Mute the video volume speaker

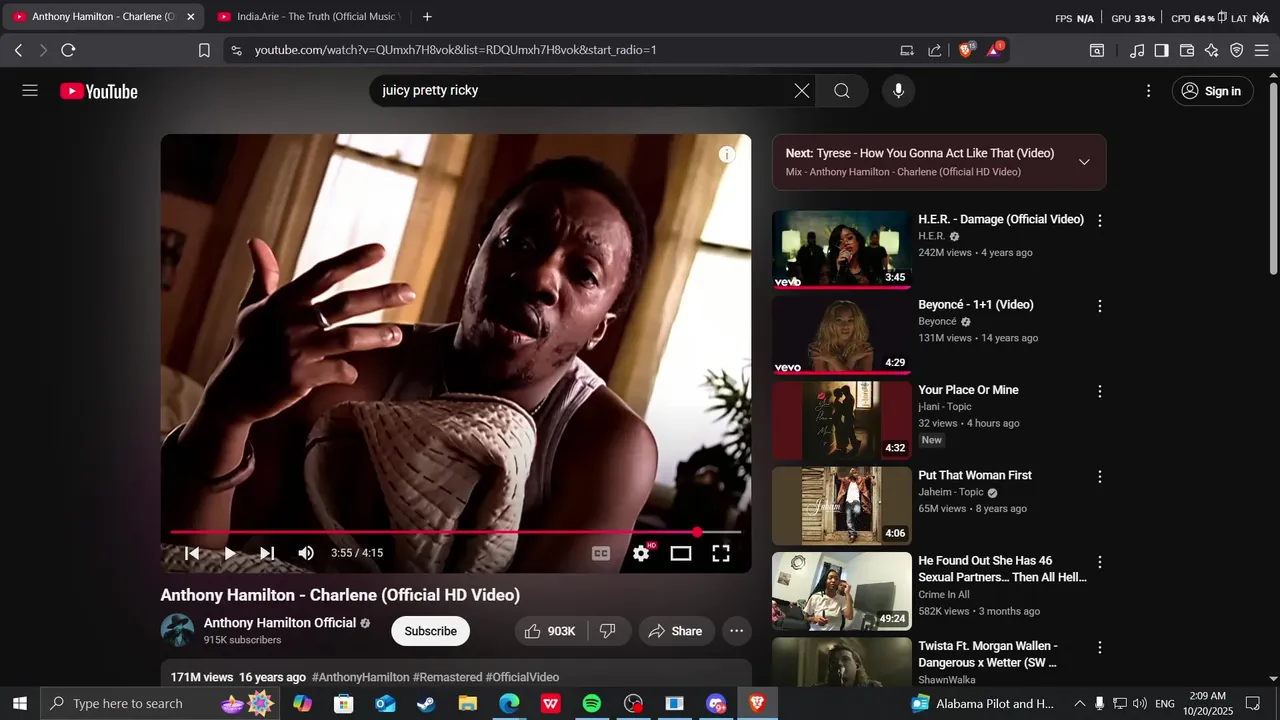[x=306, y=553]
